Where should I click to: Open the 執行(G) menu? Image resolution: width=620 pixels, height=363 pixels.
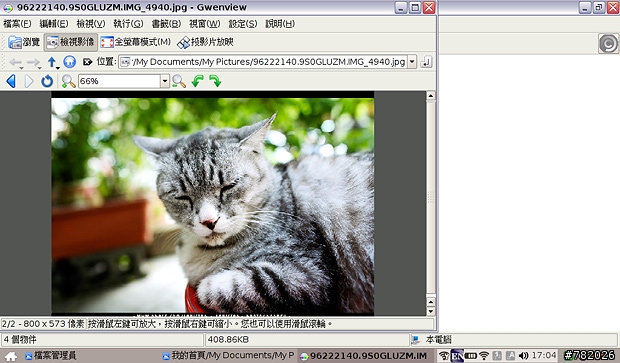point(128,24)
